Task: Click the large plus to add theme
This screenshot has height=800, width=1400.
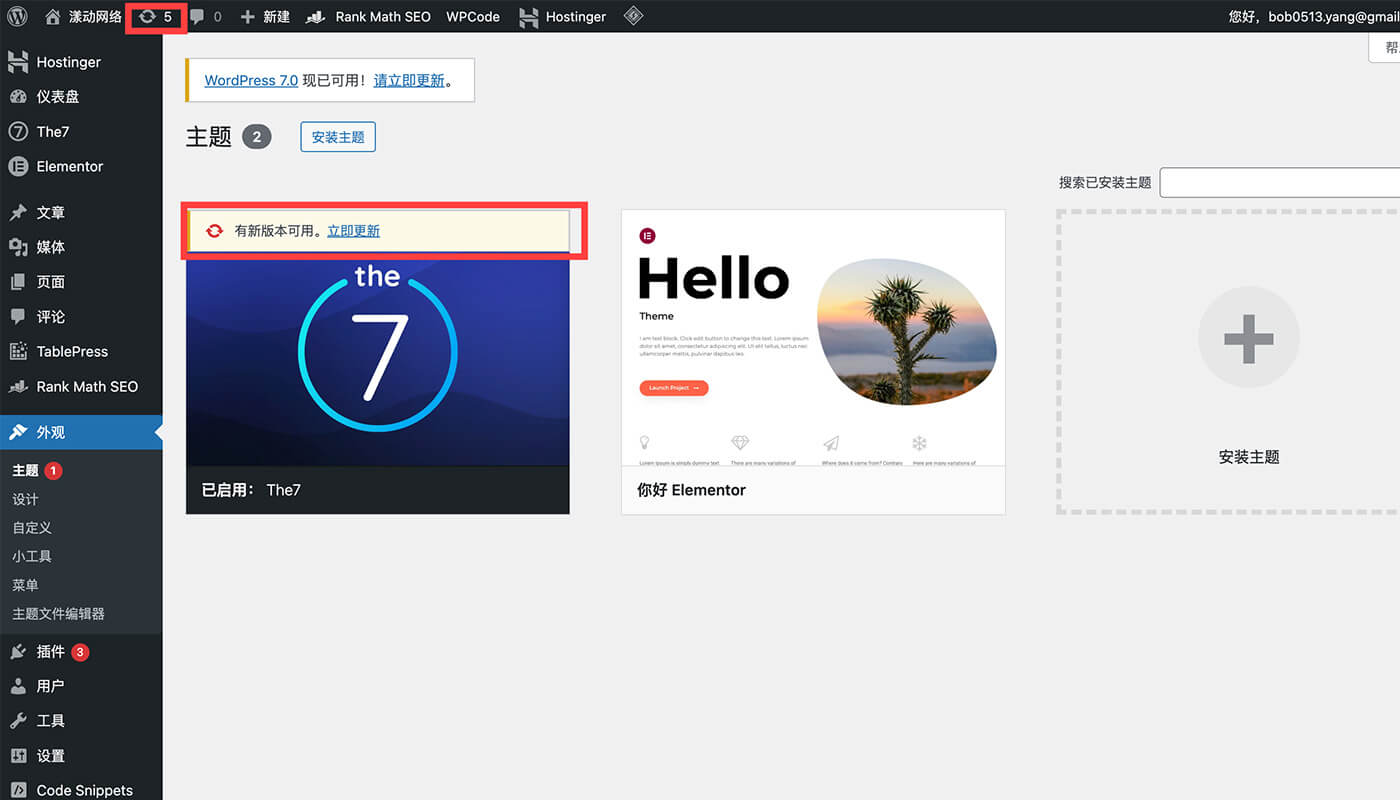Action: [1249, 338]
